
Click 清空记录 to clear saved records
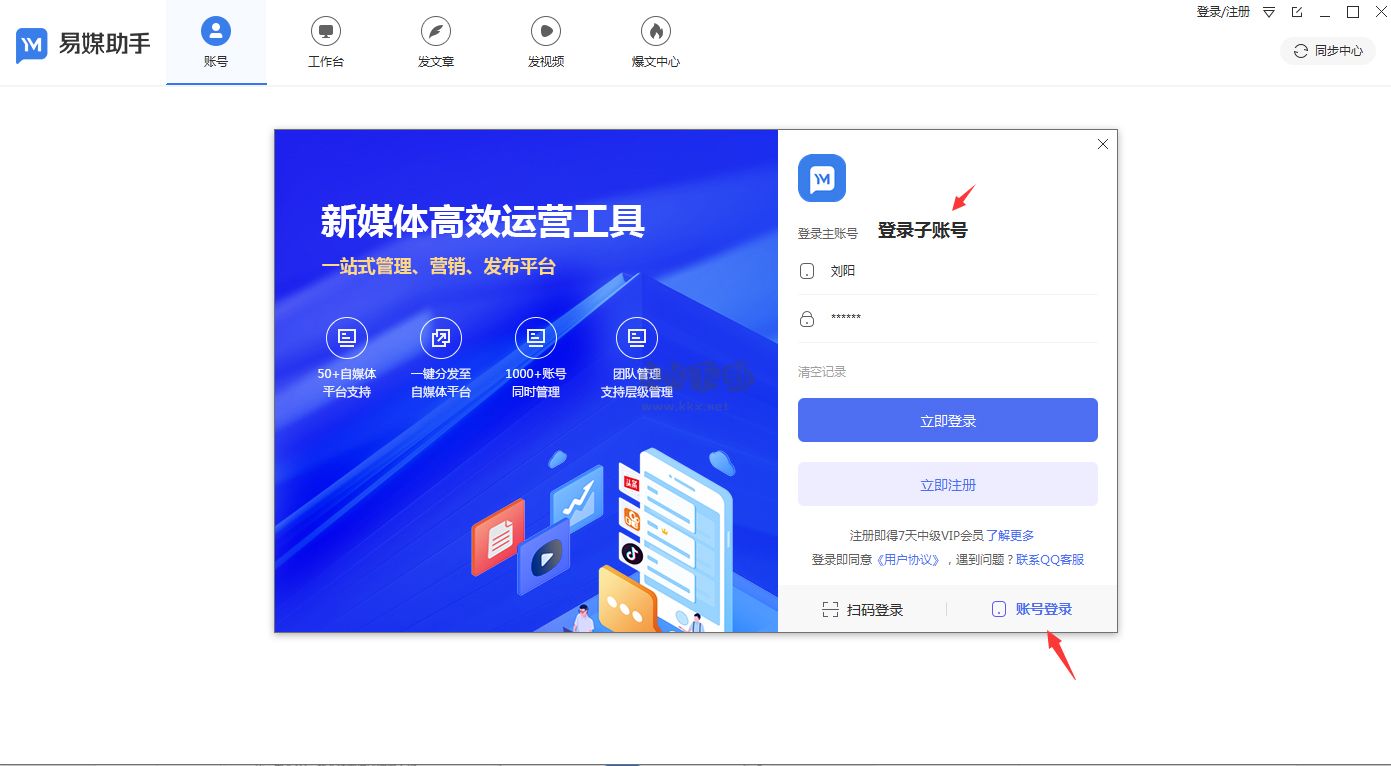[822, 372]
